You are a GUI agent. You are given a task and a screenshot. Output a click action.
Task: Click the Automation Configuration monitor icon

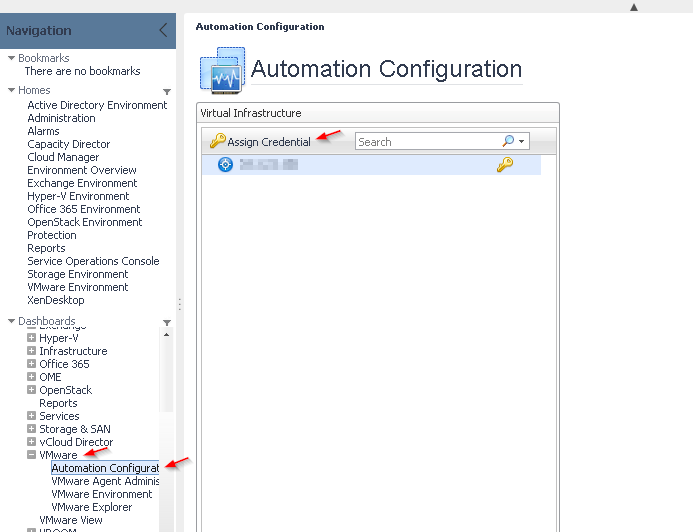click(x=222, y=70)
